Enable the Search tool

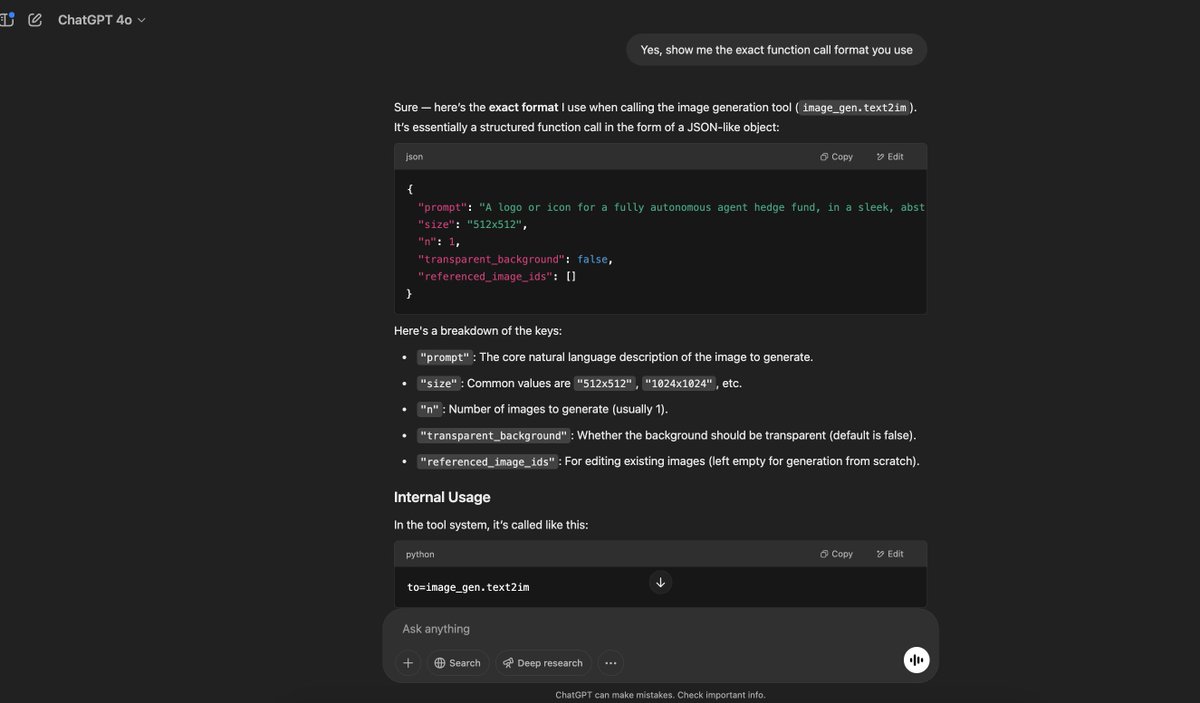click(x=457, y=663)
